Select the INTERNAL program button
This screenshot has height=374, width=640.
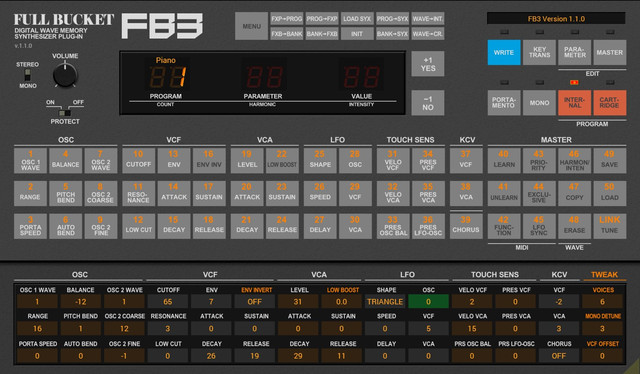pos(575,103)
